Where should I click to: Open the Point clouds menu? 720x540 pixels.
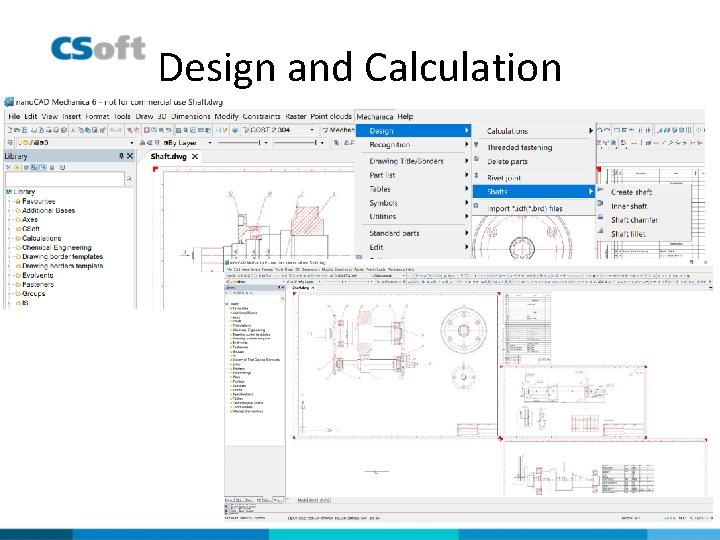tap(331, 117)
